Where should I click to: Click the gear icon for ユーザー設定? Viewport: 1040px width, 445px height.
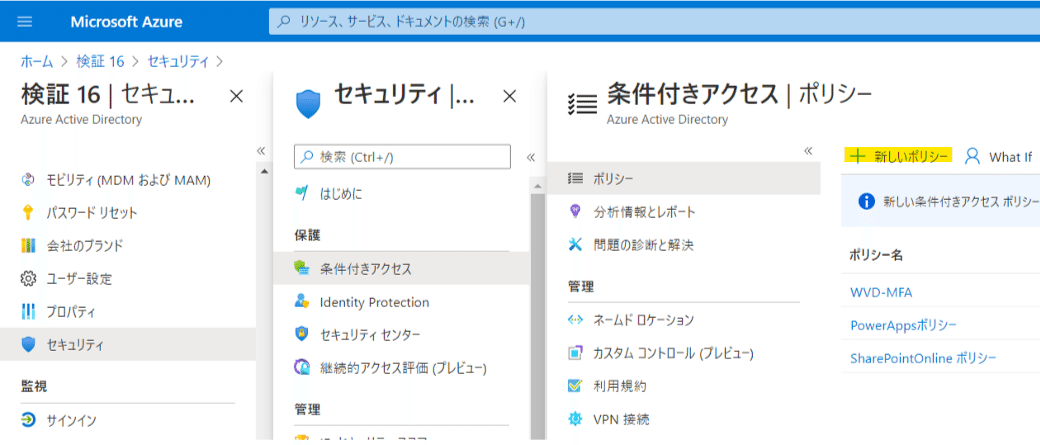coord(28,279)
